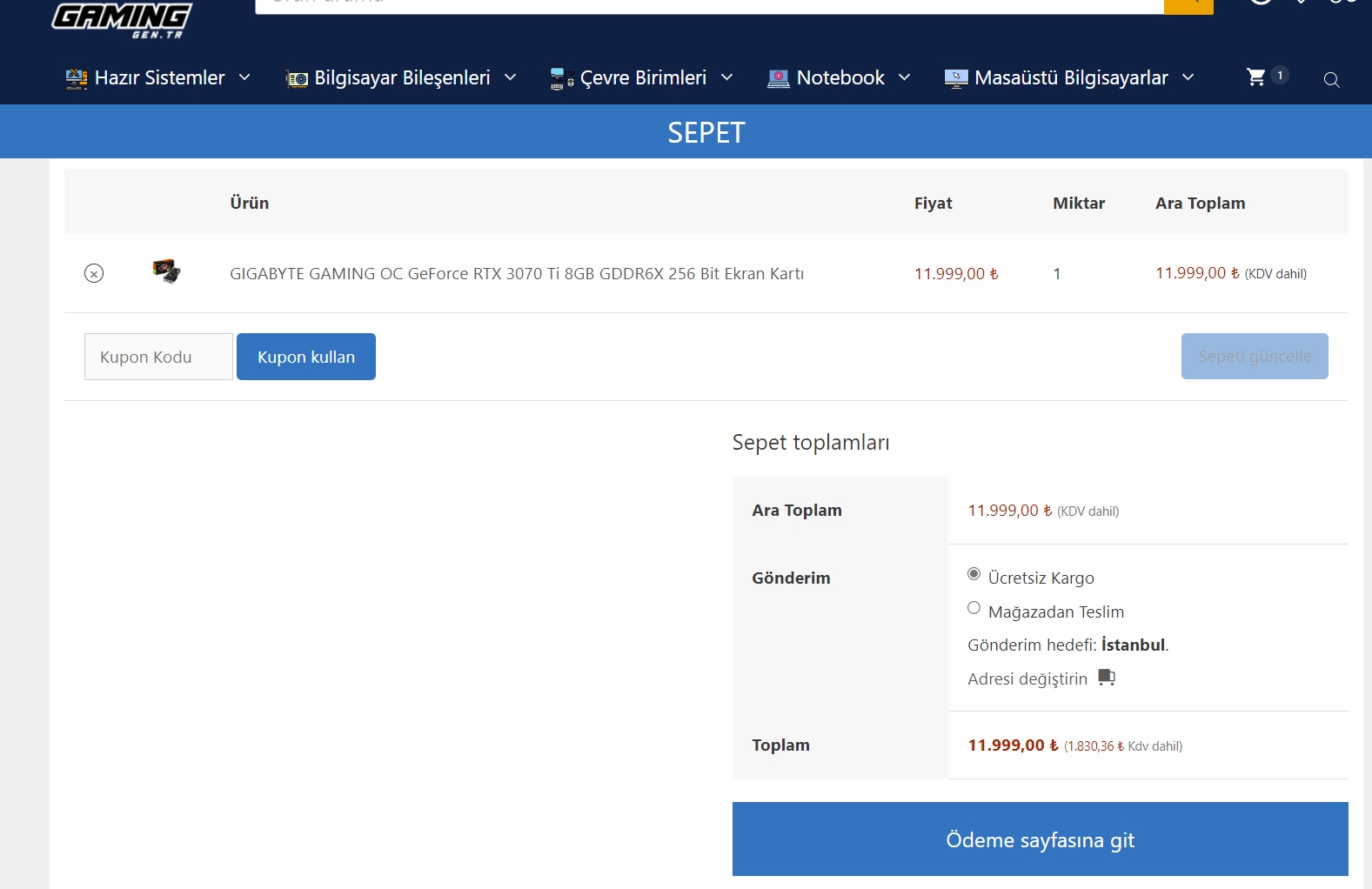Click the quantity value 1 under Miktar
Screen dimensions: 1372x889
(x=1057, y=274)
